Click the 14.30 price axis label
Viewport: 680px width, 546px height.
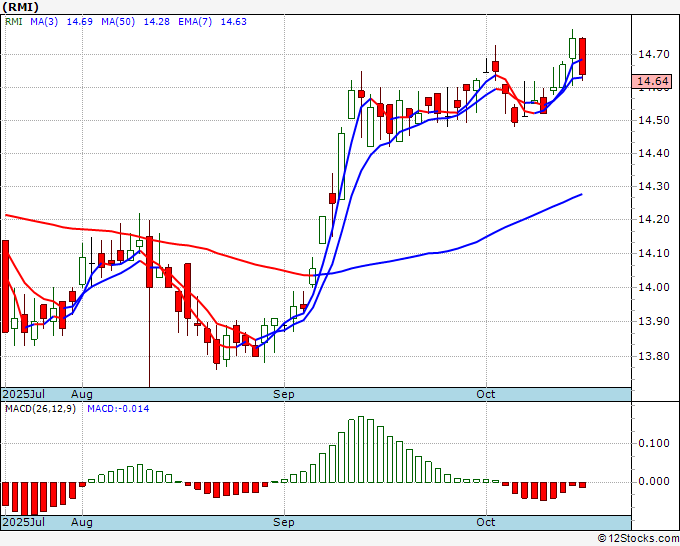pos(654,186)
